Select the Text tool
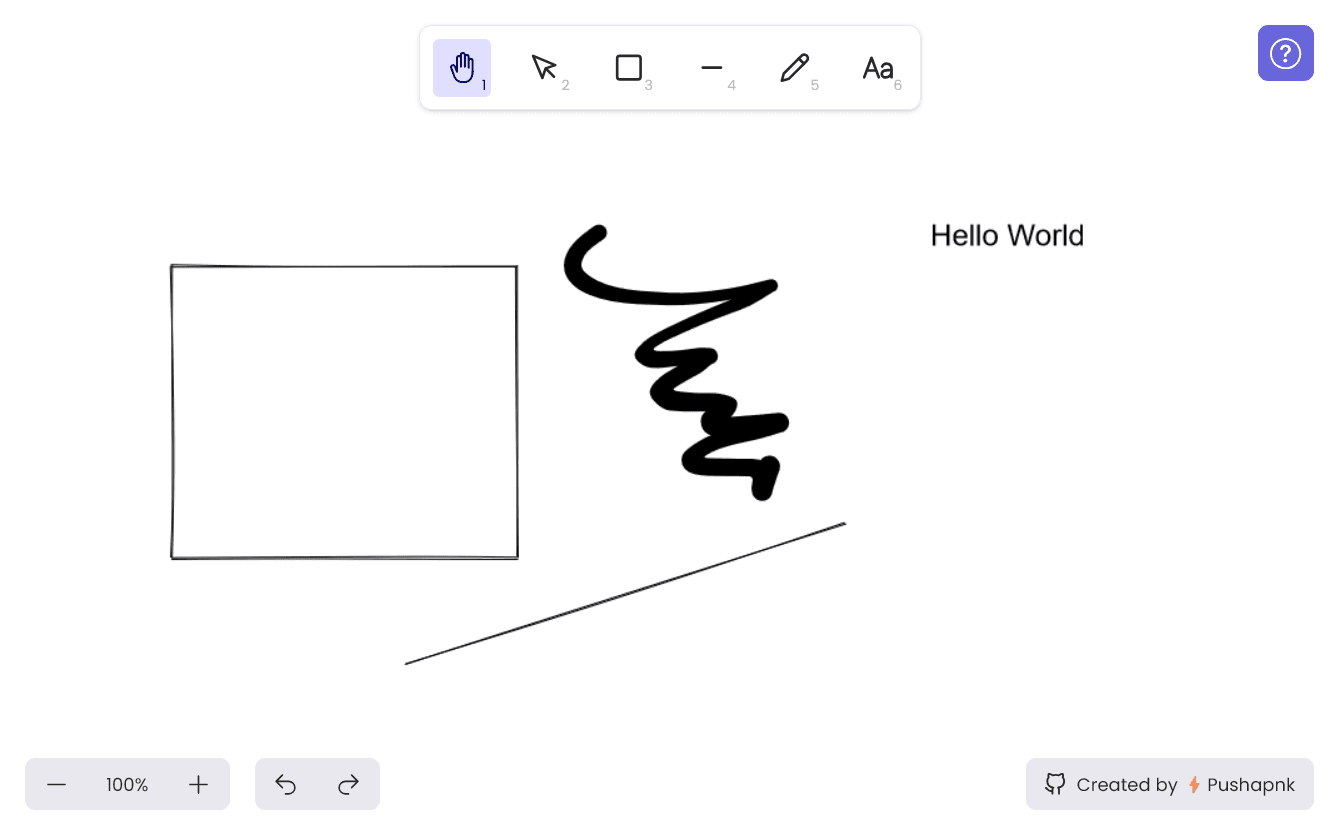The image size is (1338, 835). (878, 67)
